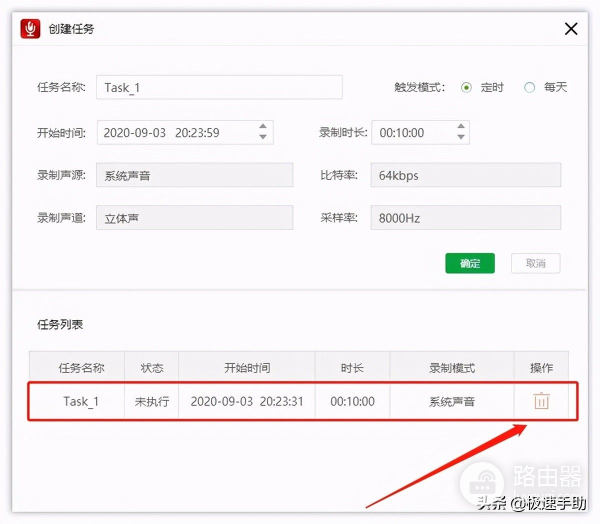This screenshot has height=524, width=600.
Task: Select the 定时 trigger mode radio button
Action: coord(466,88)
